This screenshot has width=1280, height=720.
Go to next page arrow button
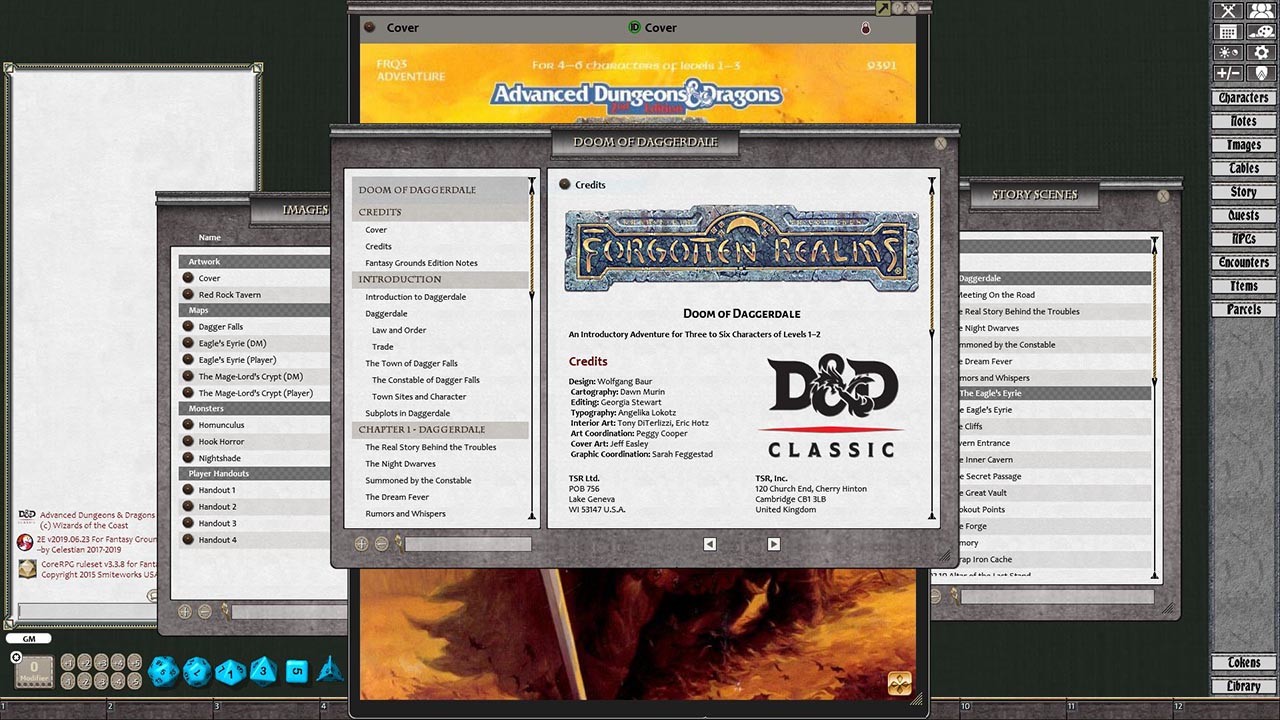pos(773,544)
